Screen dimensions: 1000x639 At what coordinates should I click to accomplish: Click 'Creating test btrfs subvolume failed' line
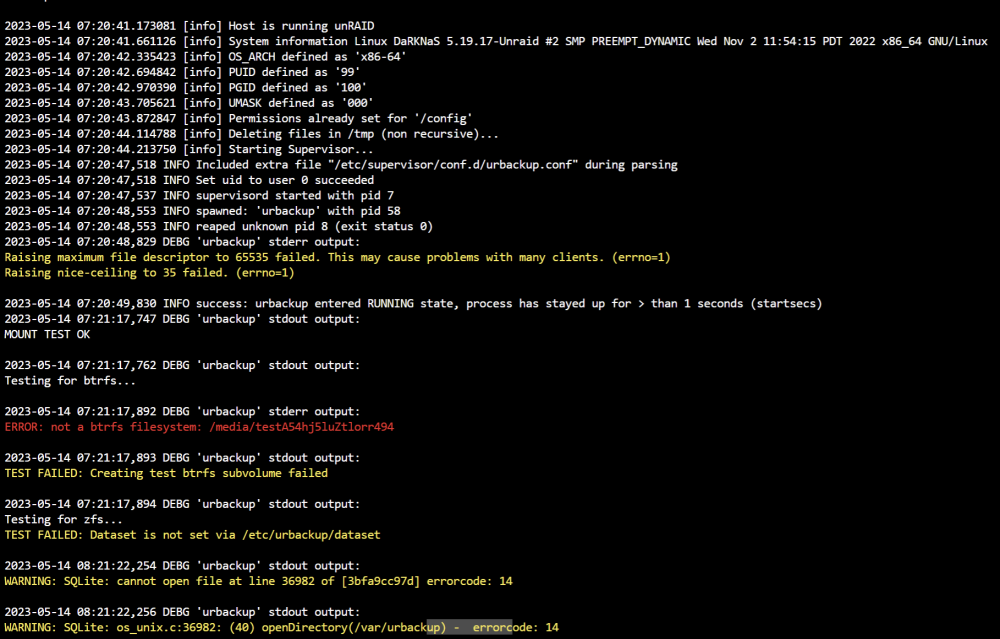click(x=166, y=473)
